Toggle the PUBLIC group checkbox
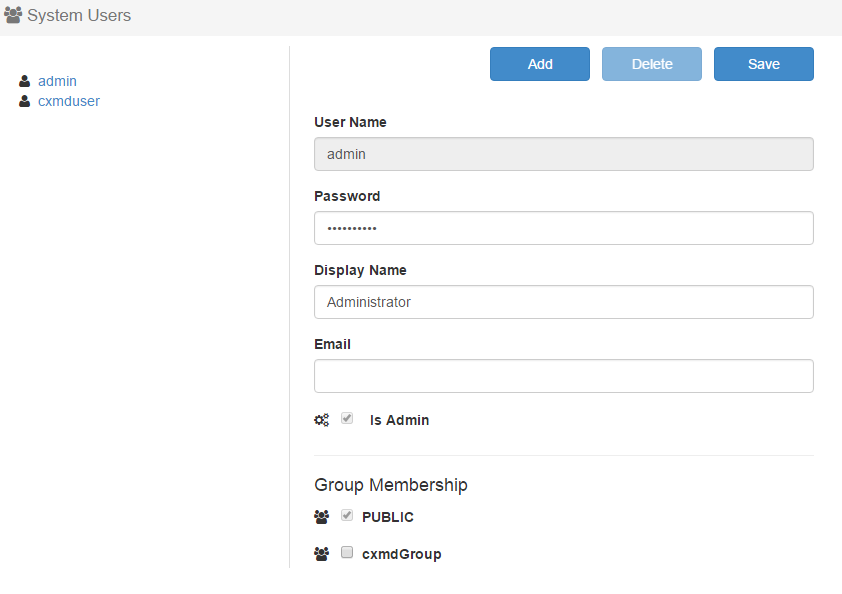The width and height of the screenshot is (842, 594). [347, 516]
